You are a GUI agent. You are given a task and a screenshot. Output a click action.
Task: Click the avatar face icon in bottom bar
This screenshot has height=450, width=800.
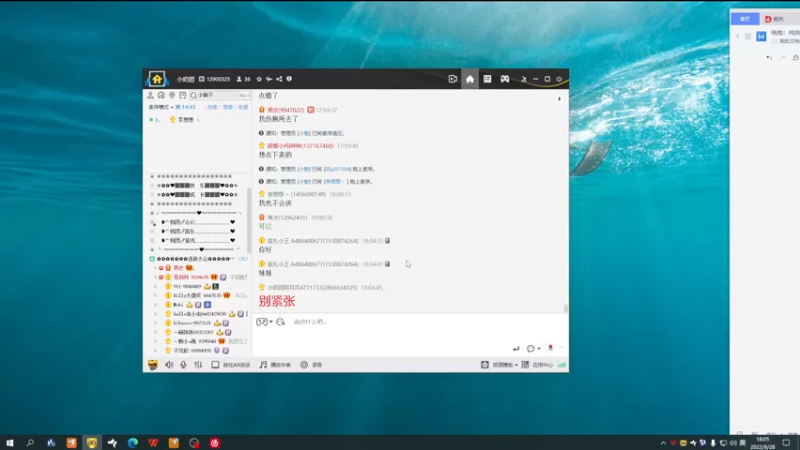coord(153,365)
